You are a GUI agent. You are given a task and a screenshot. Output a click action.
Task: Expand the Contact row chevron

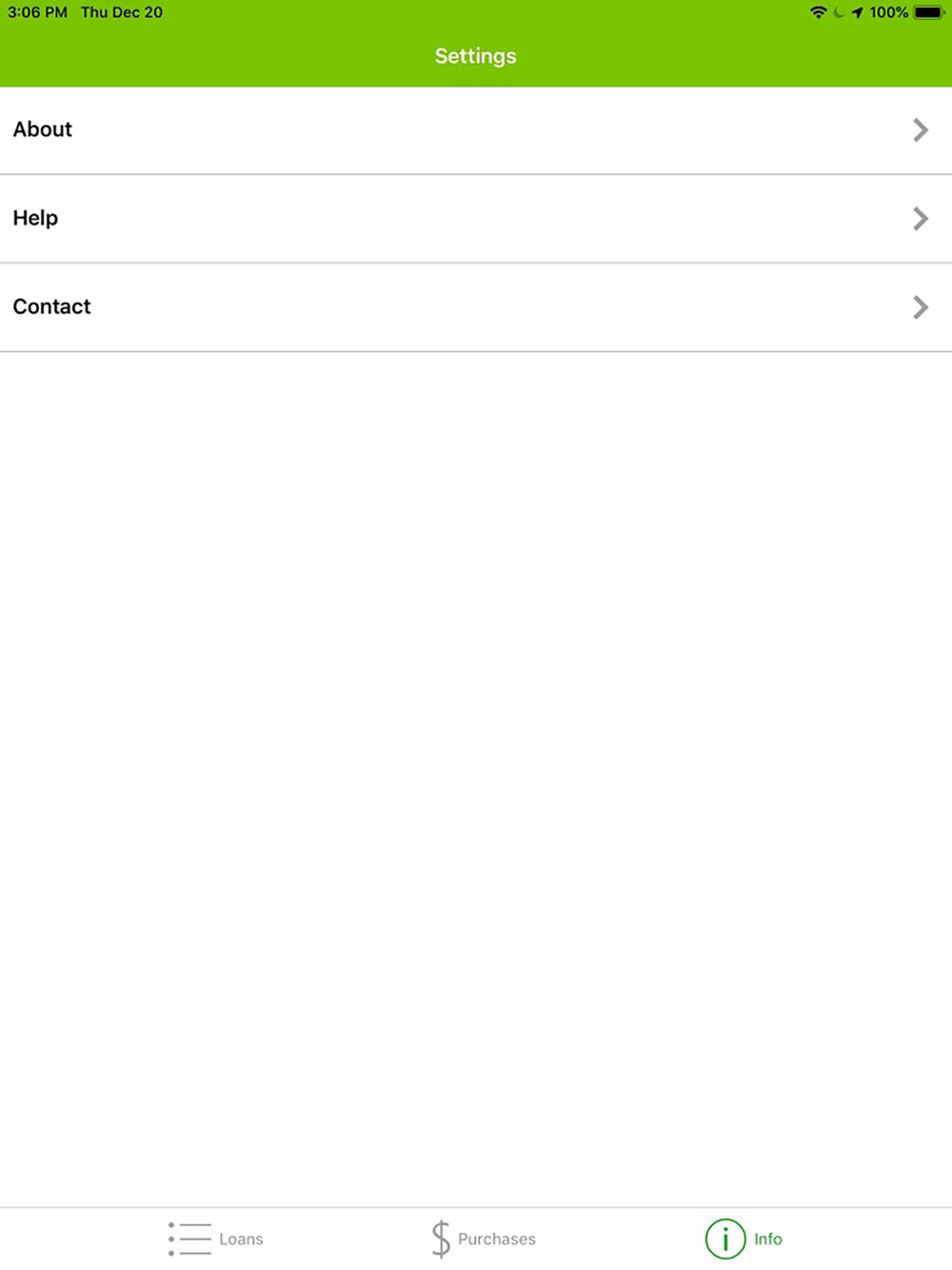[x=921, y=307]
